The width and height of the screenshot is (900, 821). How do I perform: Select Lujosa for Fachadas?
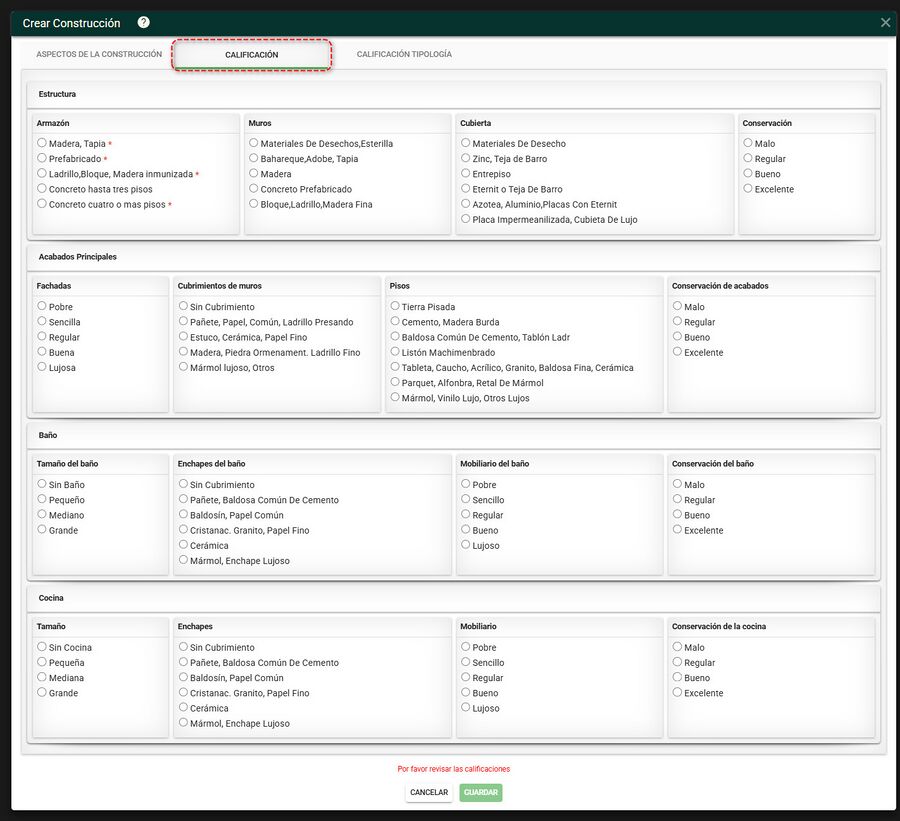[x=42, y=366]
